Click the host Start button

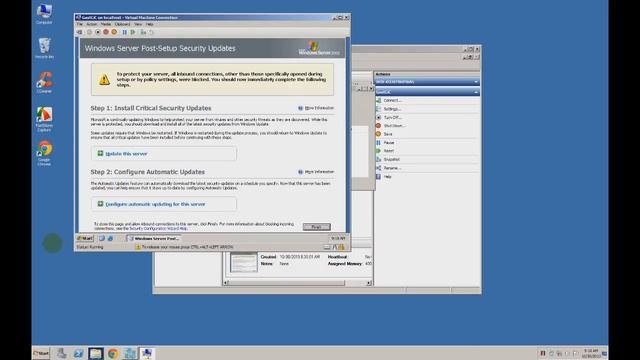click(x=41, y=353)
